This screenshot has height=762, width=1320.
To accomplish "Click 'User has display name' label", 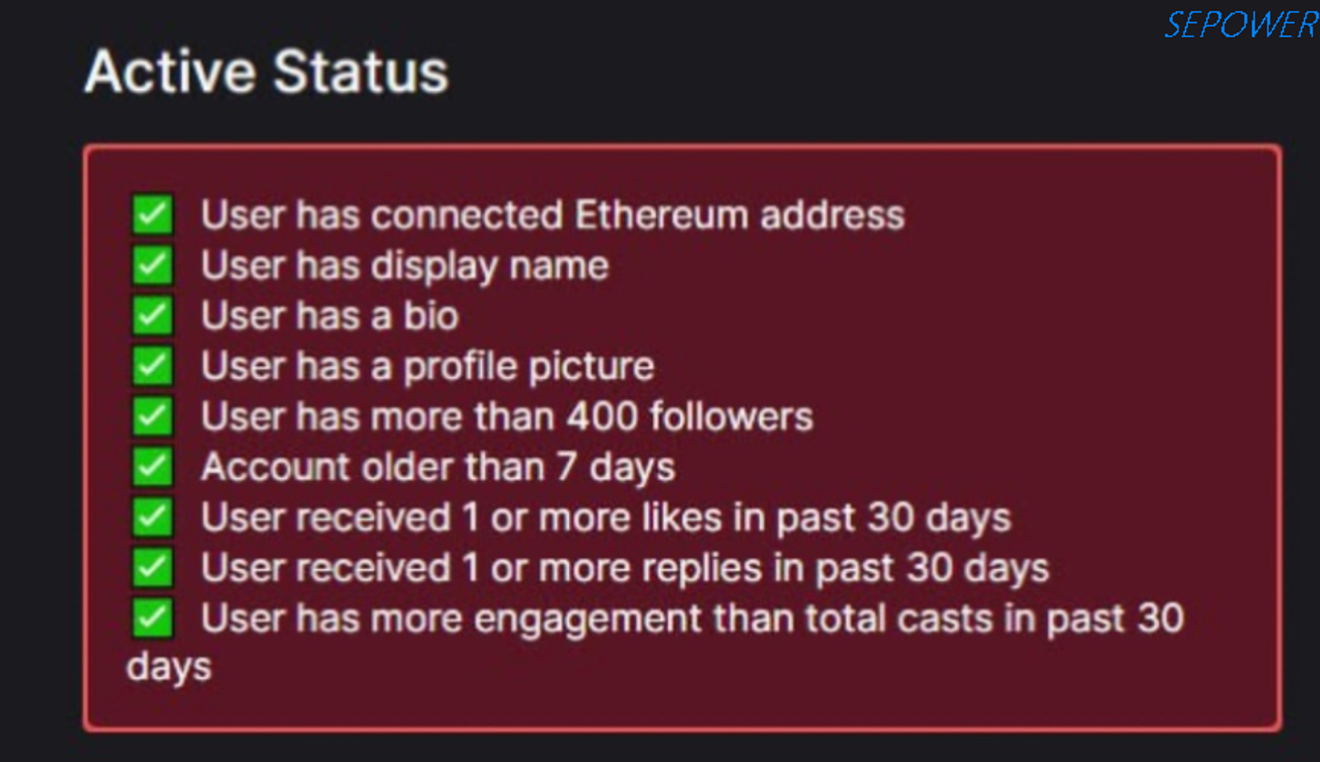I will point(405,266).
